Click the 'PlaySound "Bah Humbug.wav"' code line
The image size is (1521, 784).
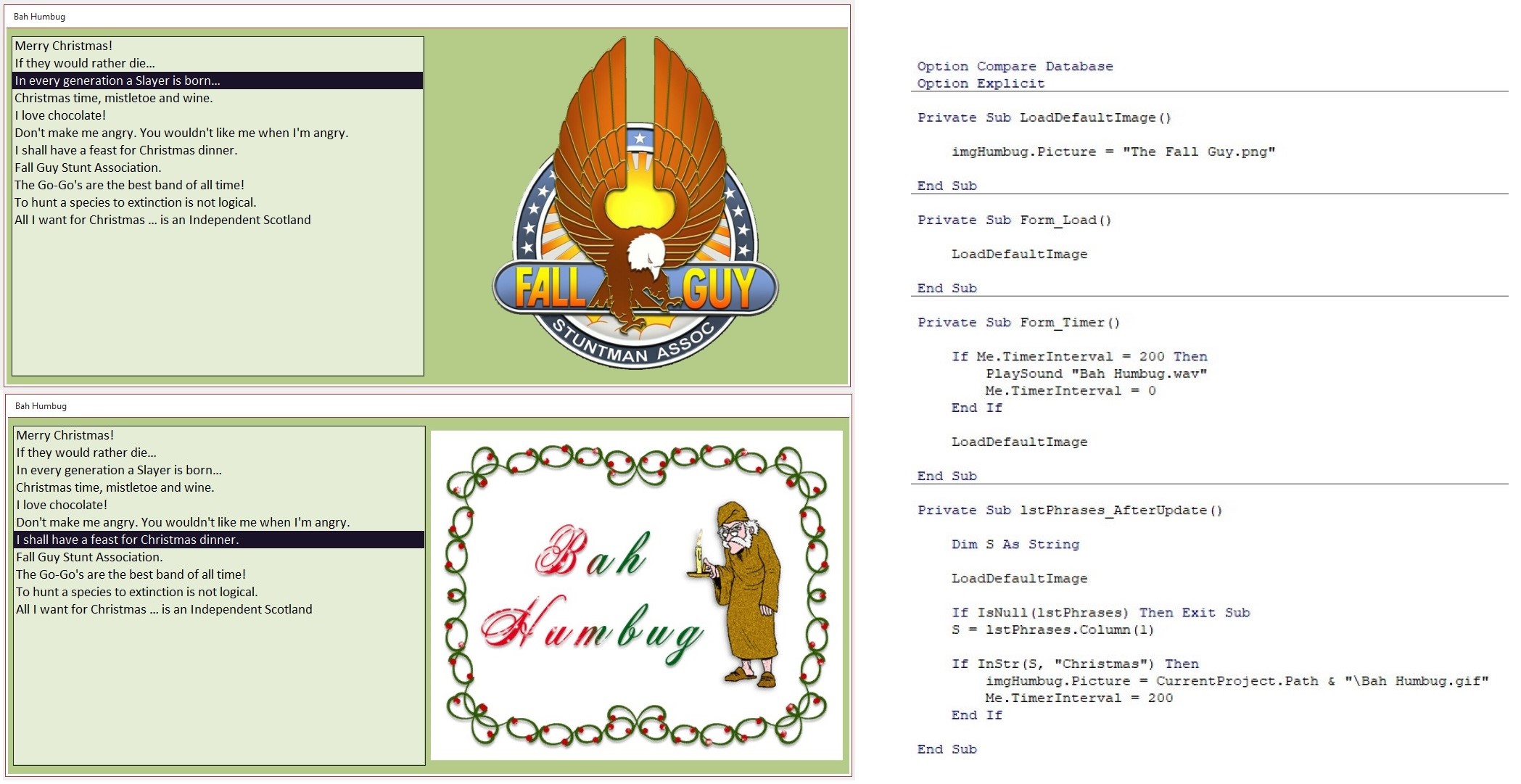1096,374
